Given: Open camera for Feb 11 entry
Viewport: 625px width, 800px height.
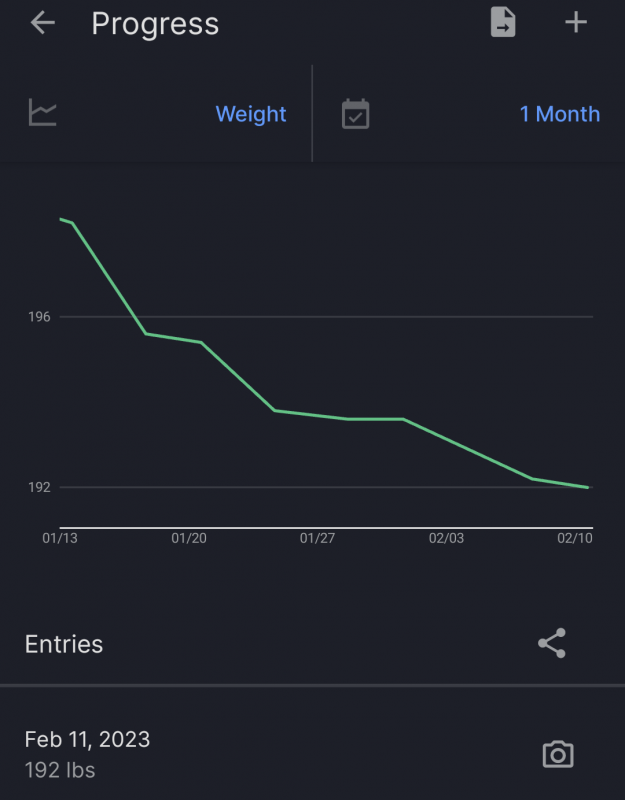Looking at the screenshot, I should (558, 754).
